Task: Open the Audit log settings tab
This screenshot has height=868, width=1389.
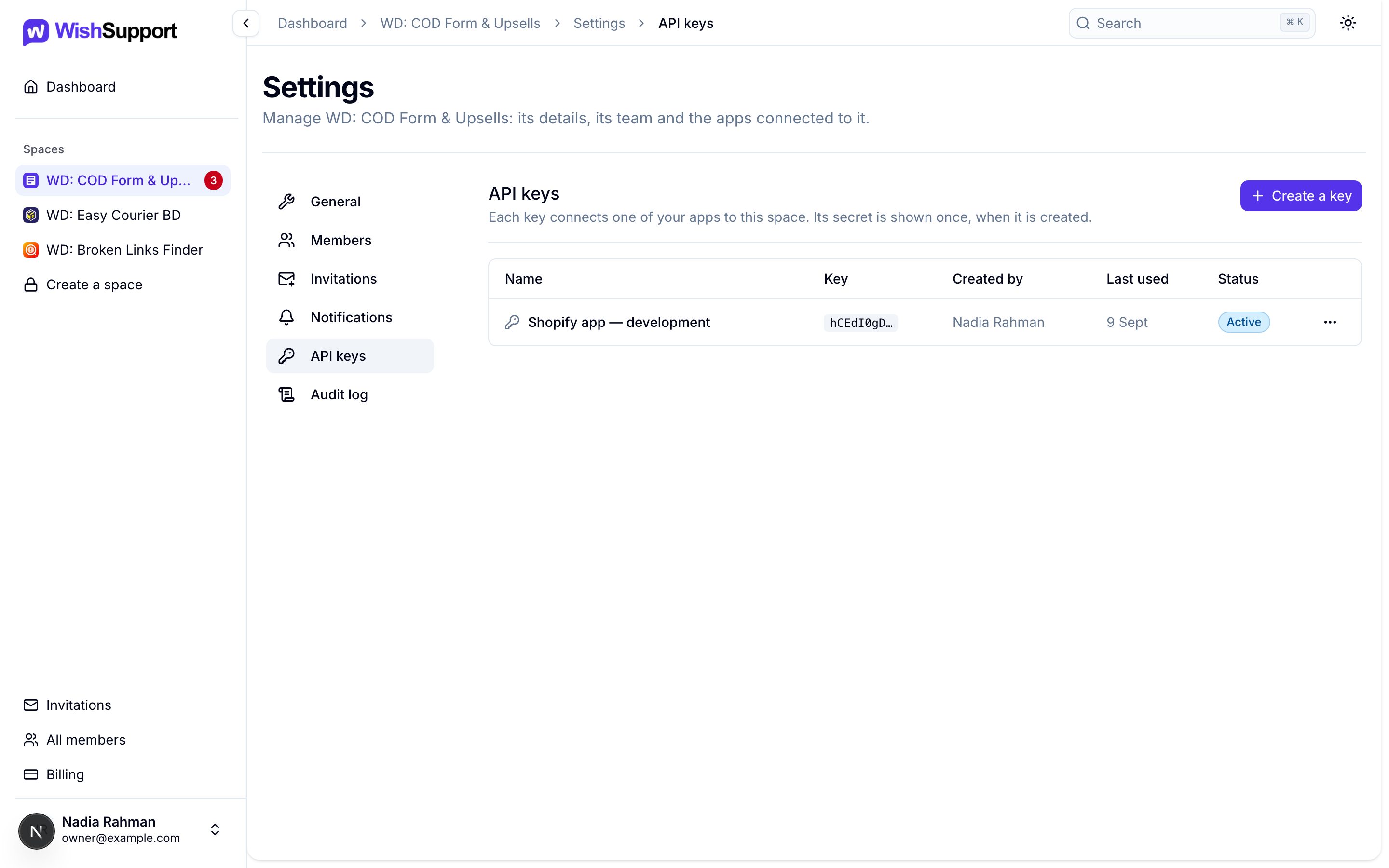Action: (x=350, y=394)
